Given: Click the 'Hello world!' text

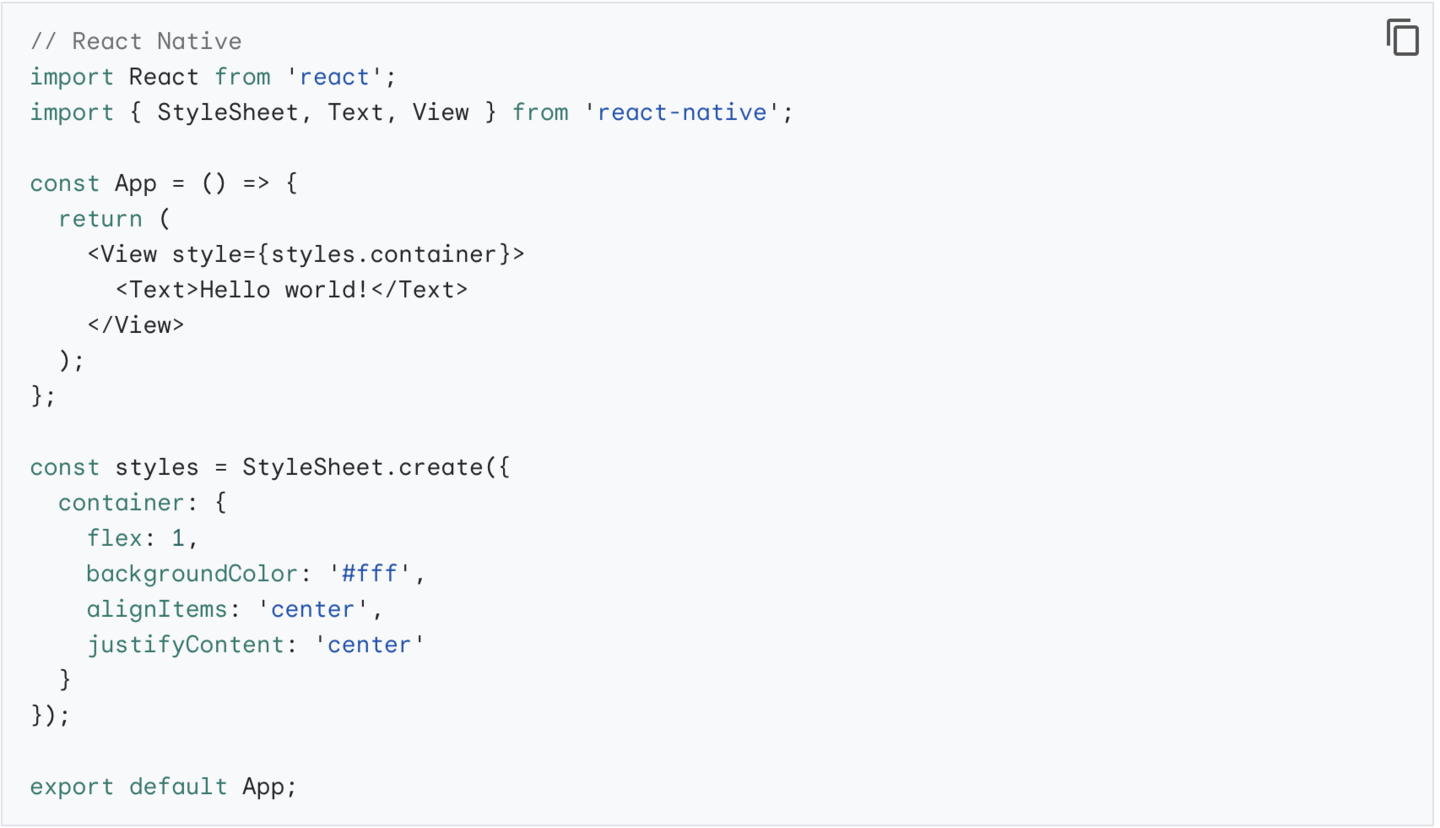Looking at the screenshot, I should click(x=284, y=290).
